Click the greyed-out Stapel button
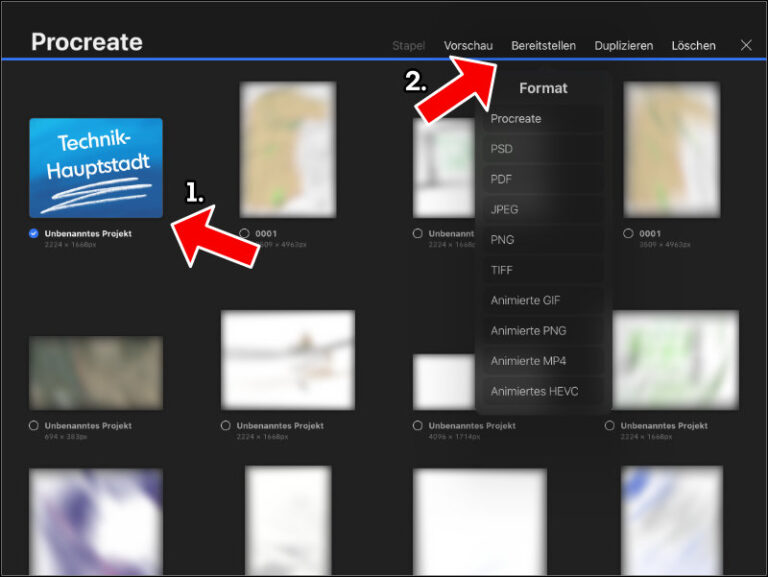 [x=408, y=46]
